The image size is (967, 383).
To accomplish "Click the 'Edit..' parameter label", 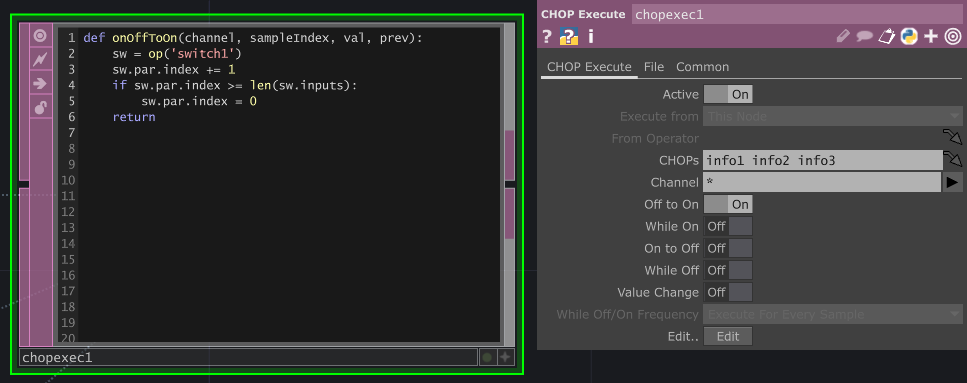I will (x=683, y=337).
